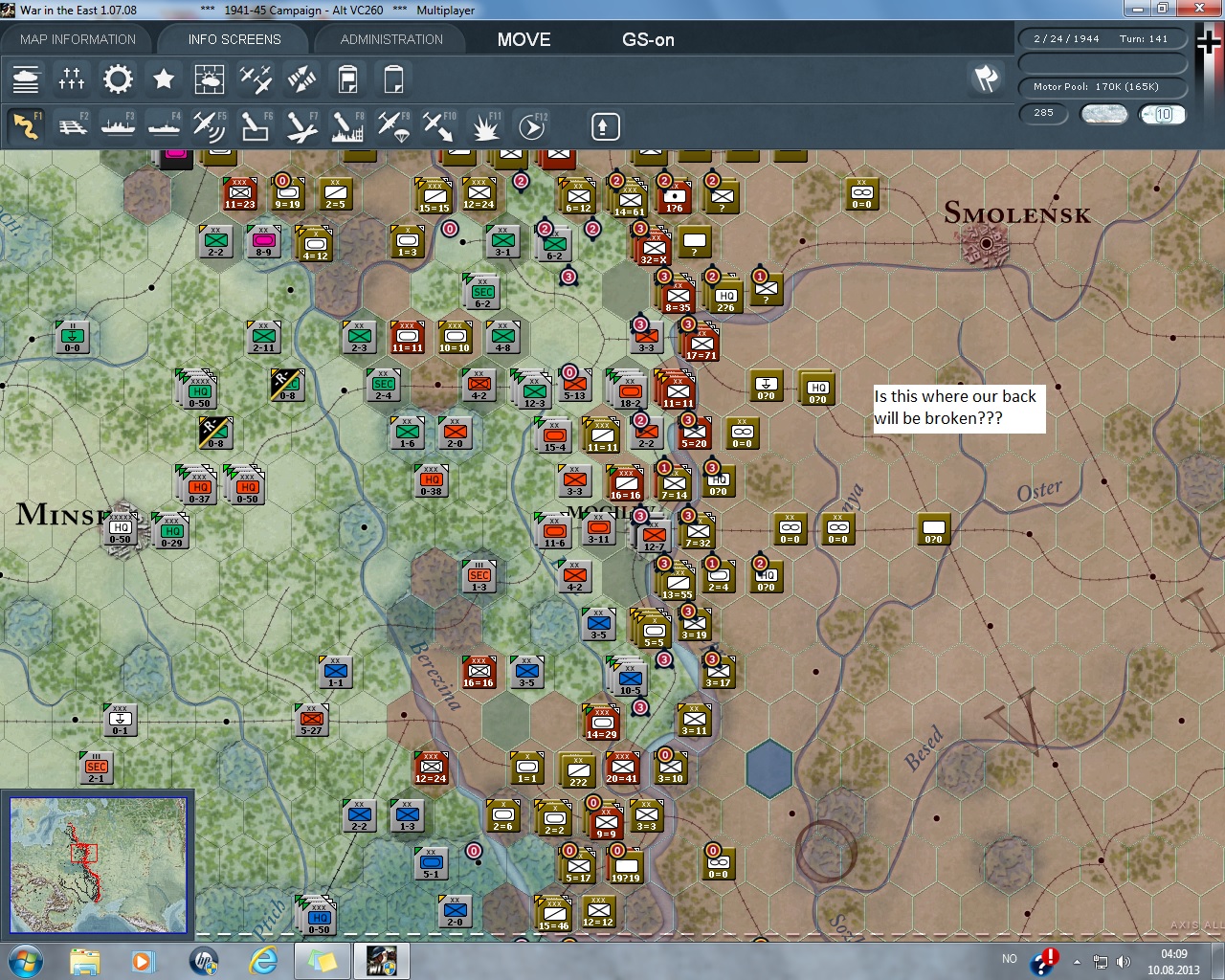
Task: Open Windows Explorer from the taskbar
Action: tap(84, 961)
